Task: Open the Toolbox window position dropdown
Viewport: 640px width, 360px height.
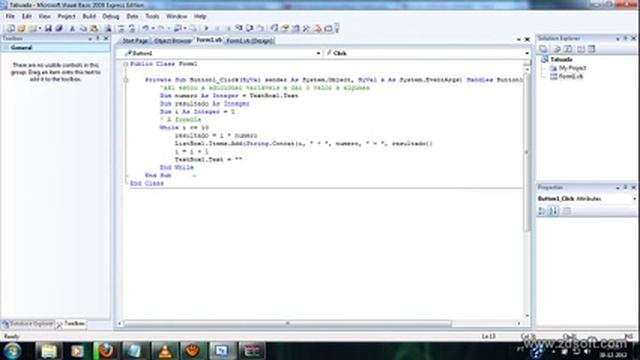Action: coord(90,38)
